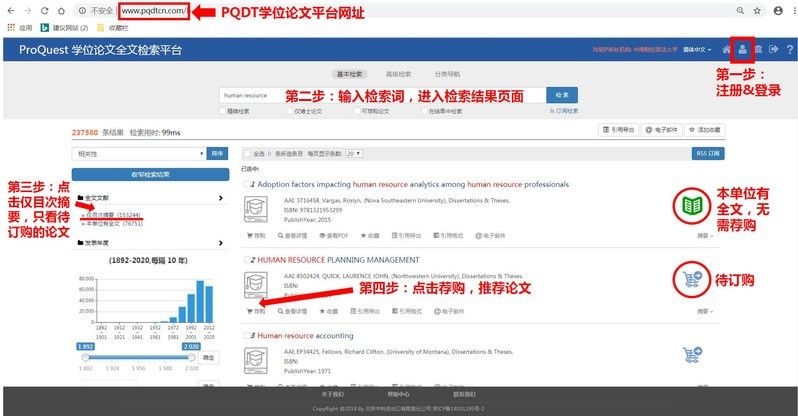Open the apps grid in bookmarks bar

[x=11, y=27]
